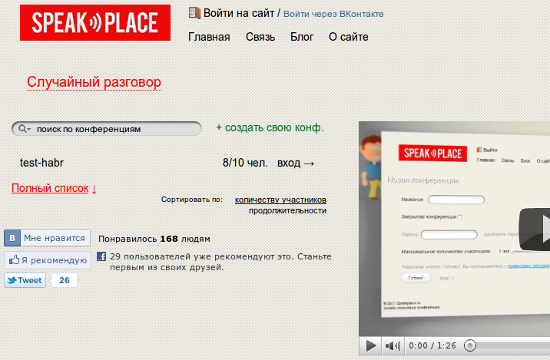
Task: Sort by продолжительности
Action: 288,211
